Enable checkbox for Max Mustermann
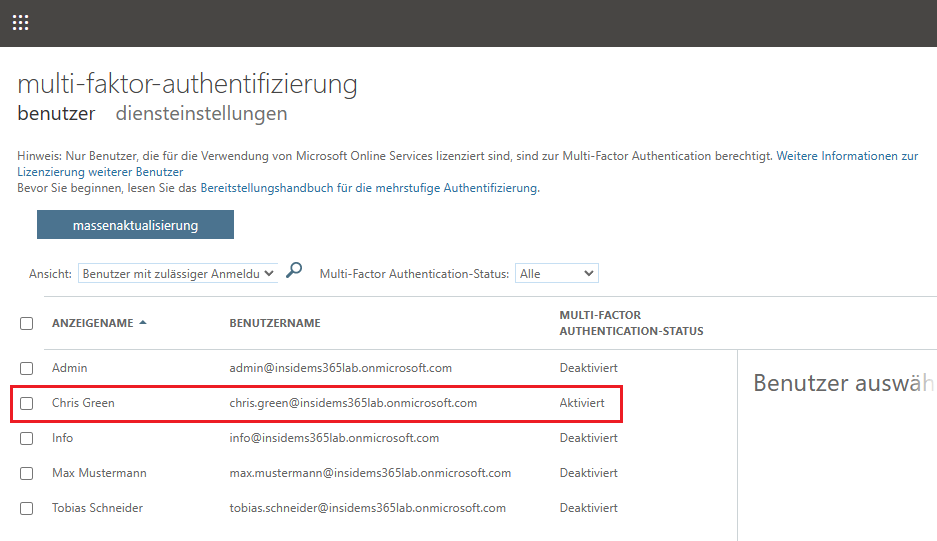This screenshot has width=937, height=541. click(27, 473)
